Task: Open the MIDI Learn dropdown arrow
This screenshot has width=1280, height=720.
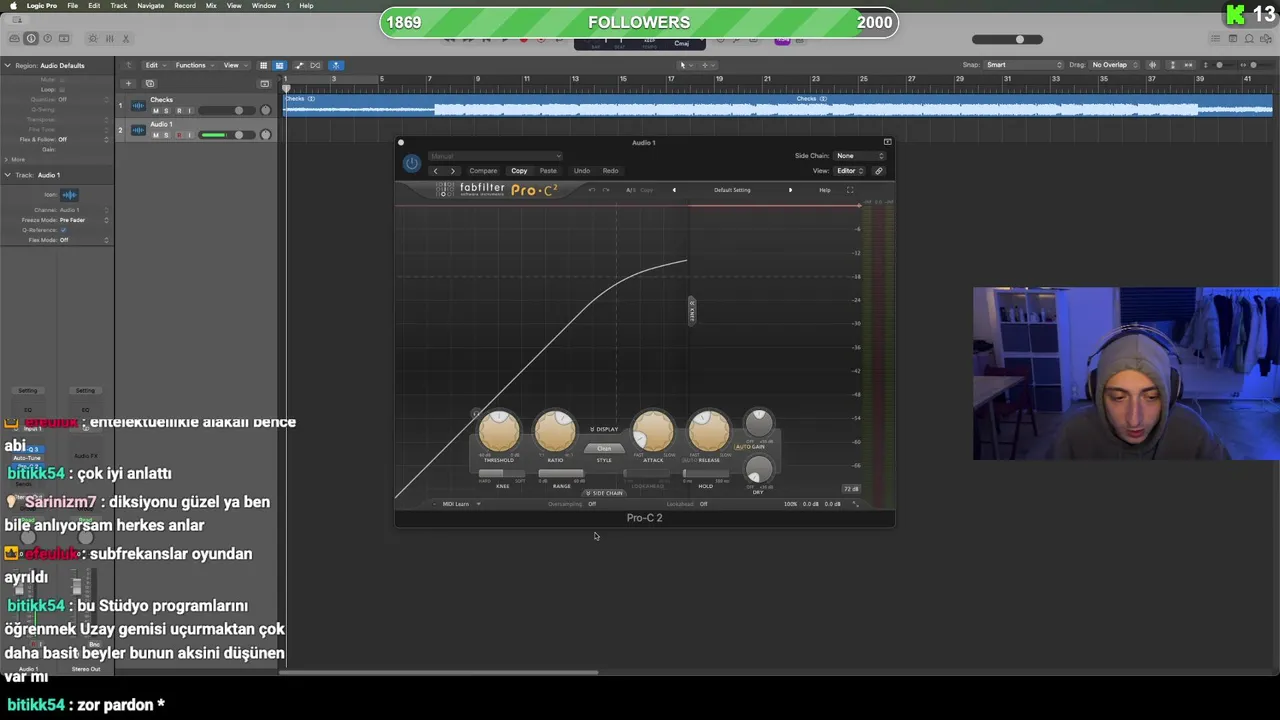Action: coord(478,504)
